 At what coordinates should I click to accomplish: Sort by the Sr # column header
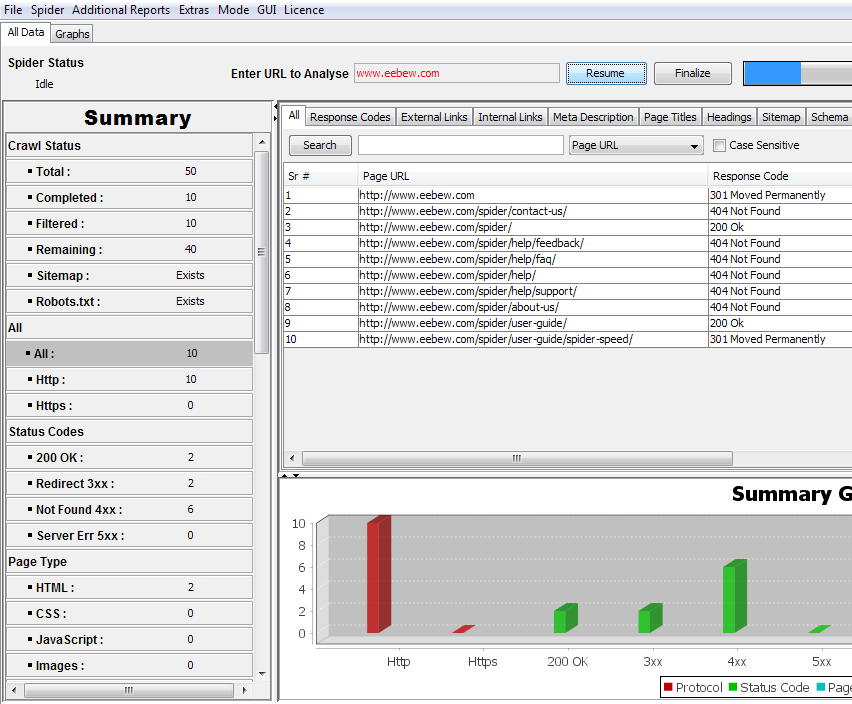[x=321, y=176]
